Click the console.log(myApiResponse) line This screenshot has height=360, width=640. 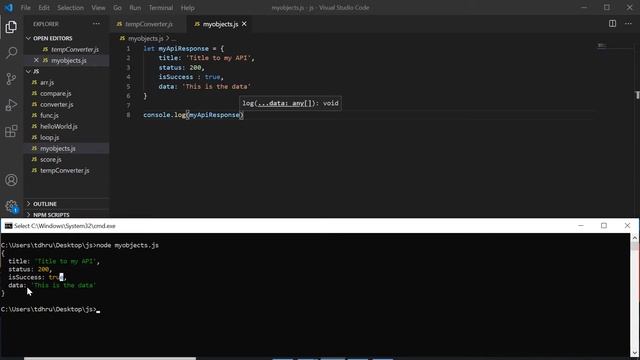tap(193, 115)
